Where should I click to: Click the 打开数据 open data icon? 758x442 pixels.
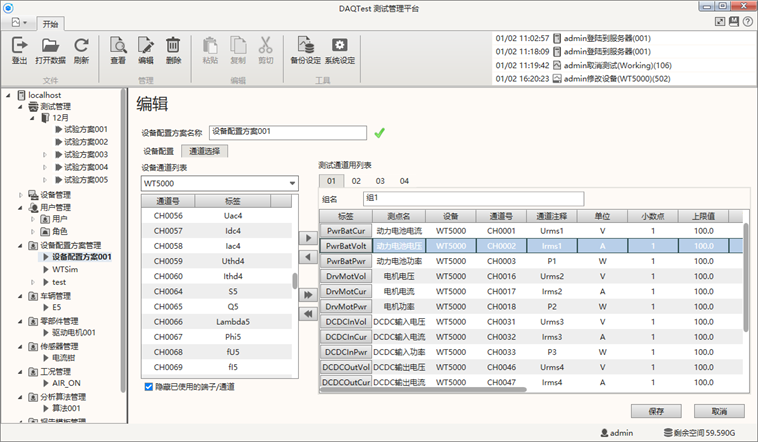(x=52, y=46)
